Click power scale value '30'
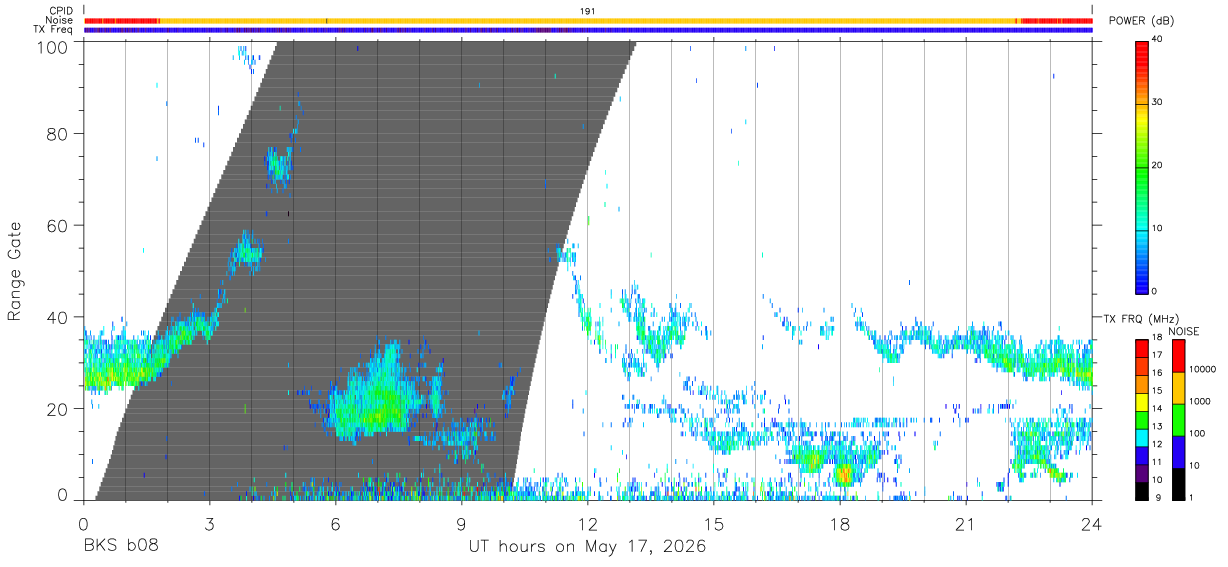Viewport: 1228px width, 567px height. tap(1158, 102)
